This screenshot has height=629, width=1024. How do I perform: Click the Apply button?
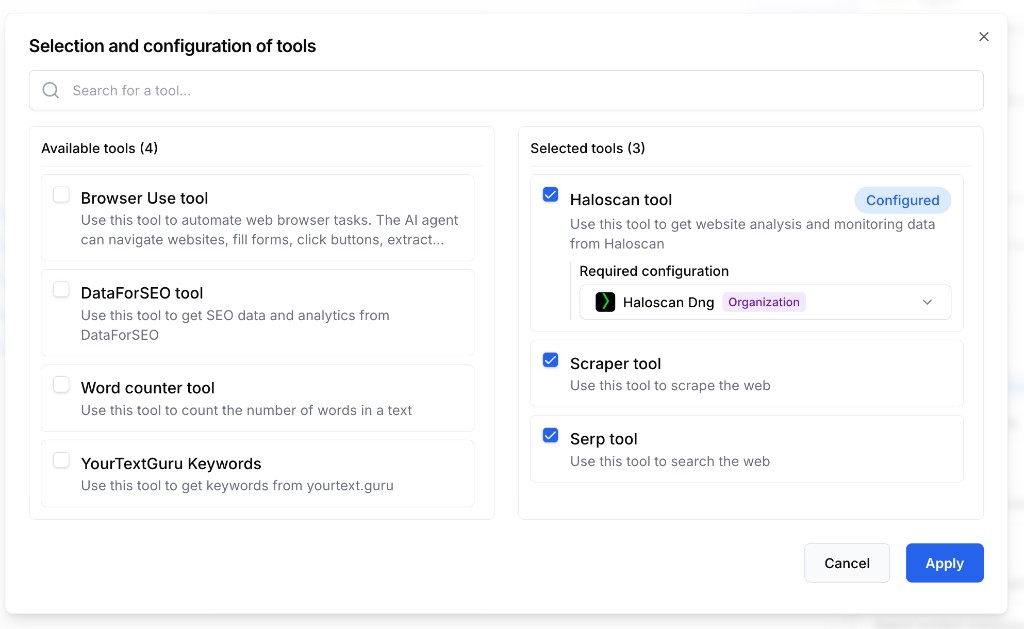[x=944, y=563]
